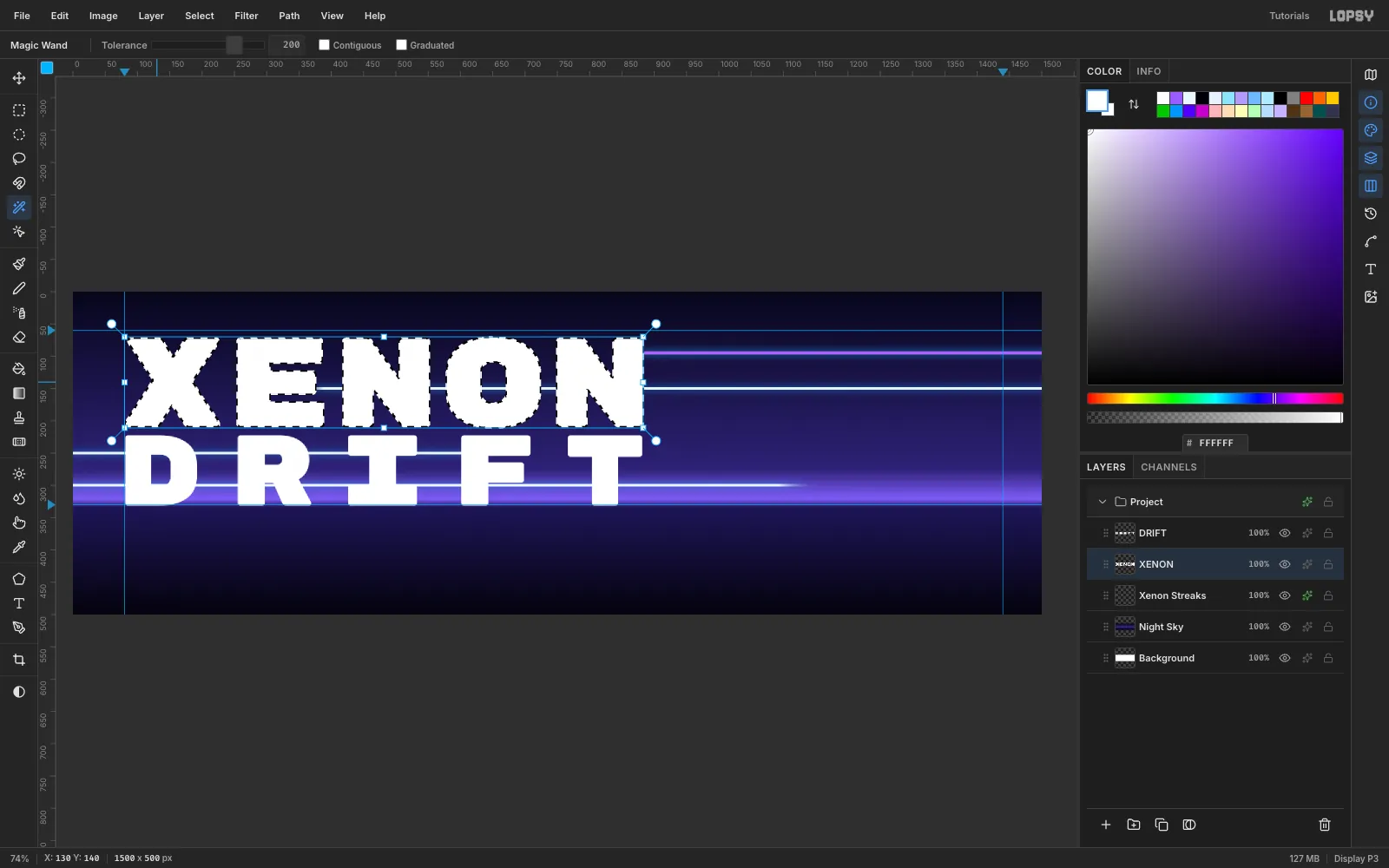1389x868 pixels.
Task: Create a new layer group folder
Action: pos(1134,825)
